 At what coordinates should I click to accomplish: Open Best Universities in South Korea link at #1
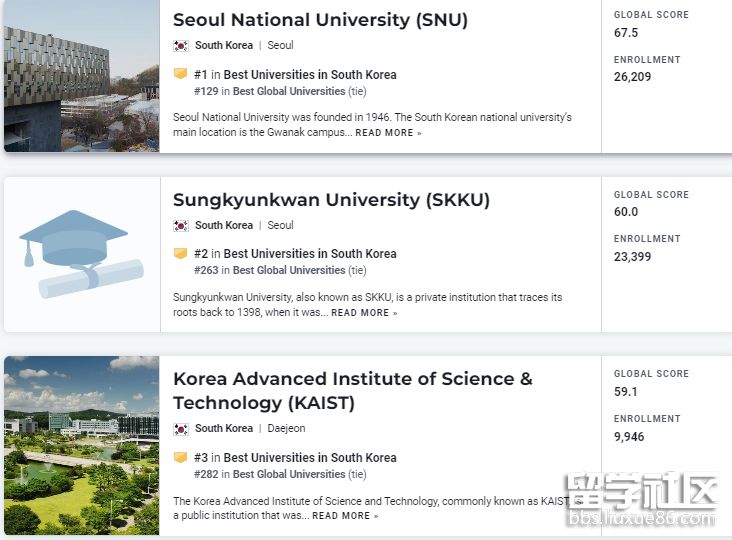310,75
